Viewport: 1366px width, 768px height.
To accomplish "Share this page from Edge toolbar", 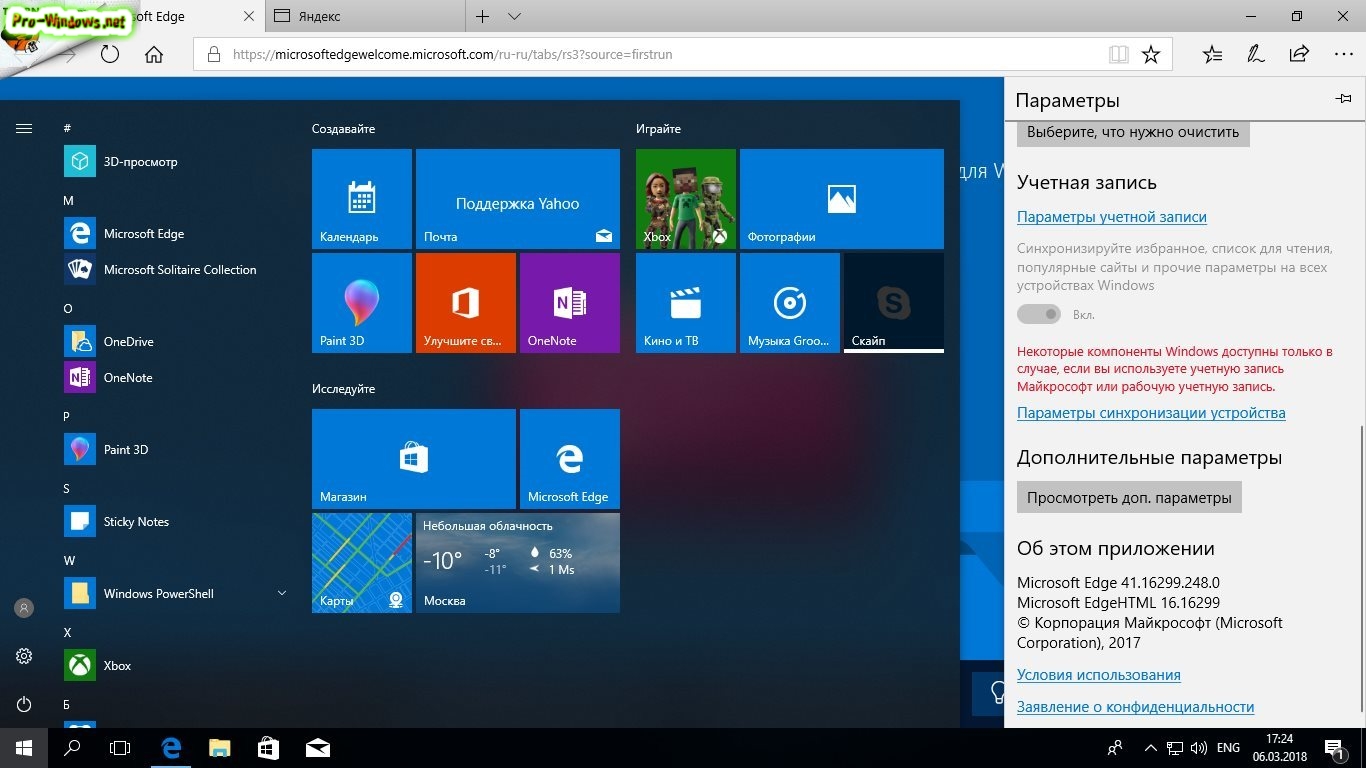I will [1299, 54].
